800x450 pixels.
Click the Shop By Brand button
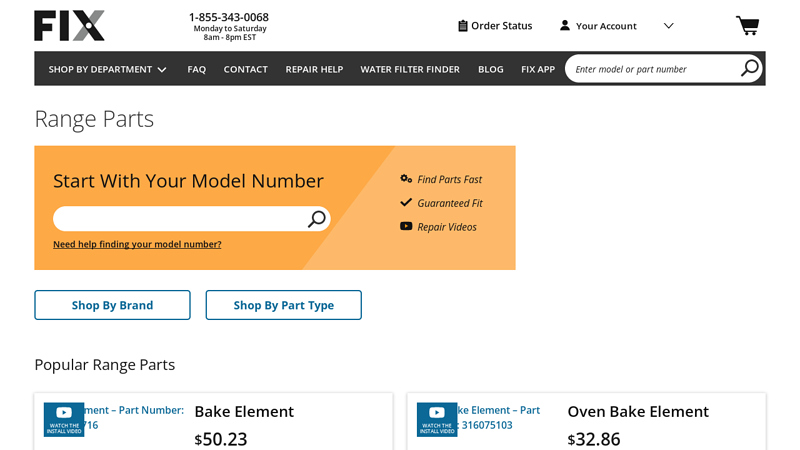[x=112, y=305]
